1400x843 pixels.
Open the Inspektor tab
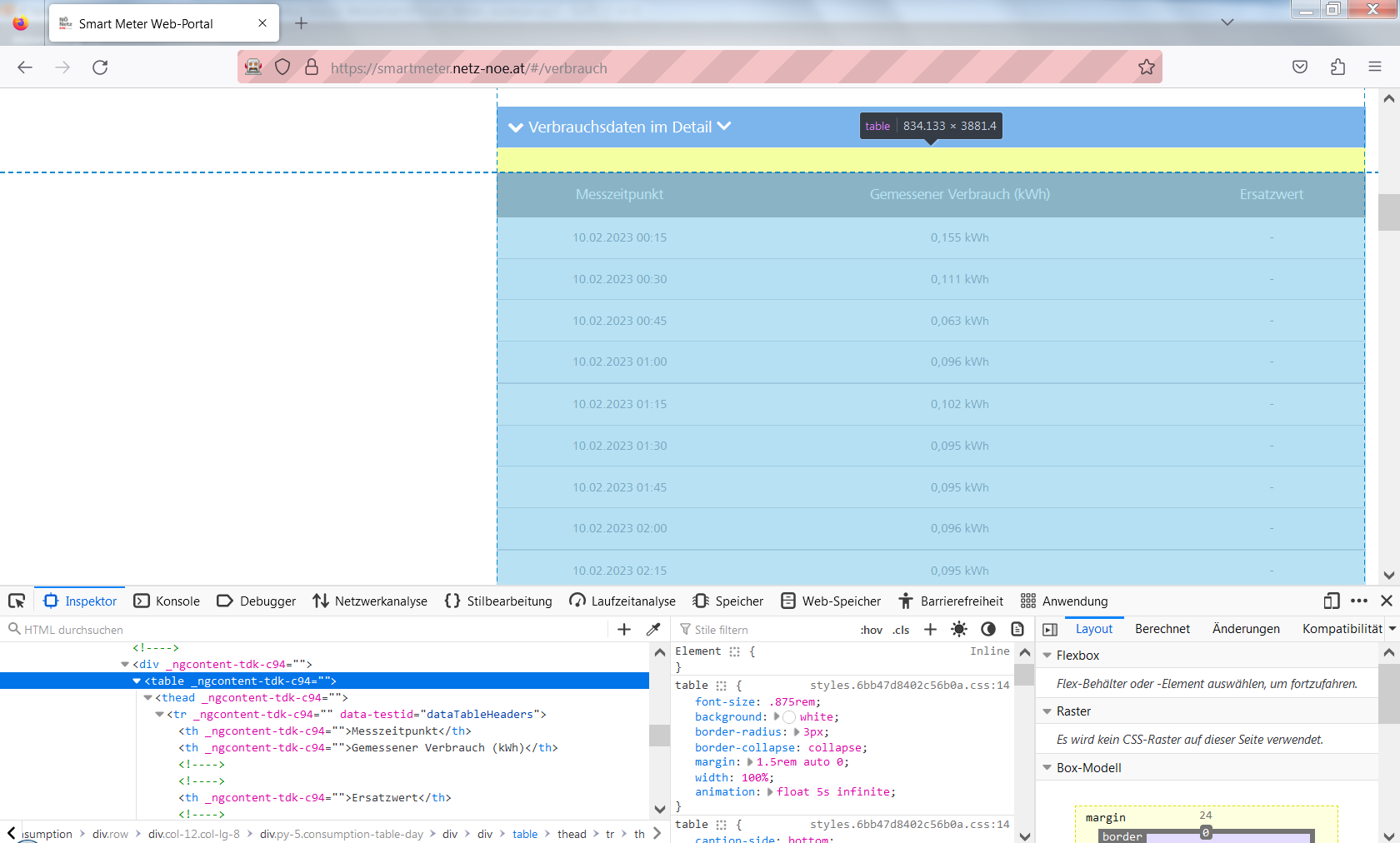[80, 601]
